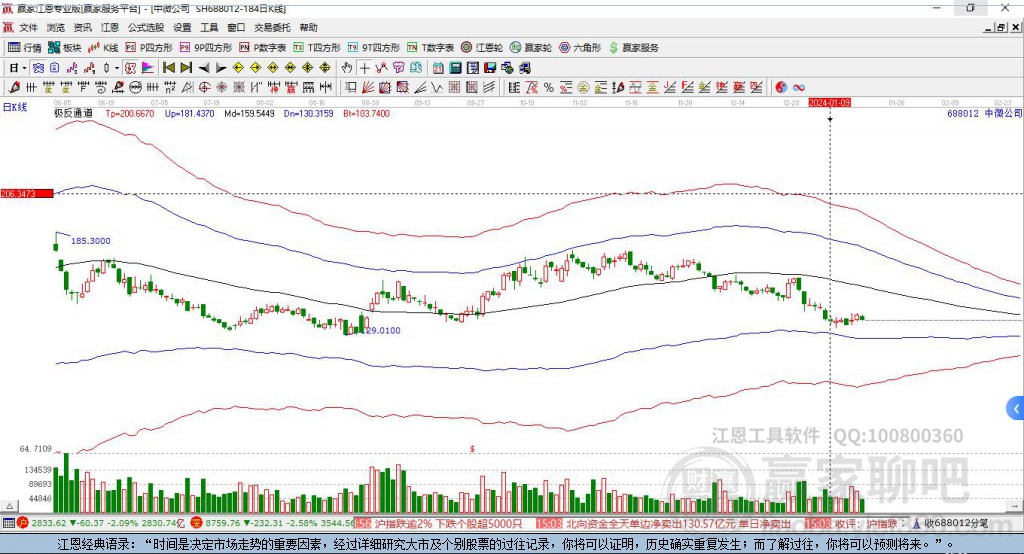The image size is (1024, 554).
Task: Click the 深 index 8759.76 status entry
Action: point(272,523)
